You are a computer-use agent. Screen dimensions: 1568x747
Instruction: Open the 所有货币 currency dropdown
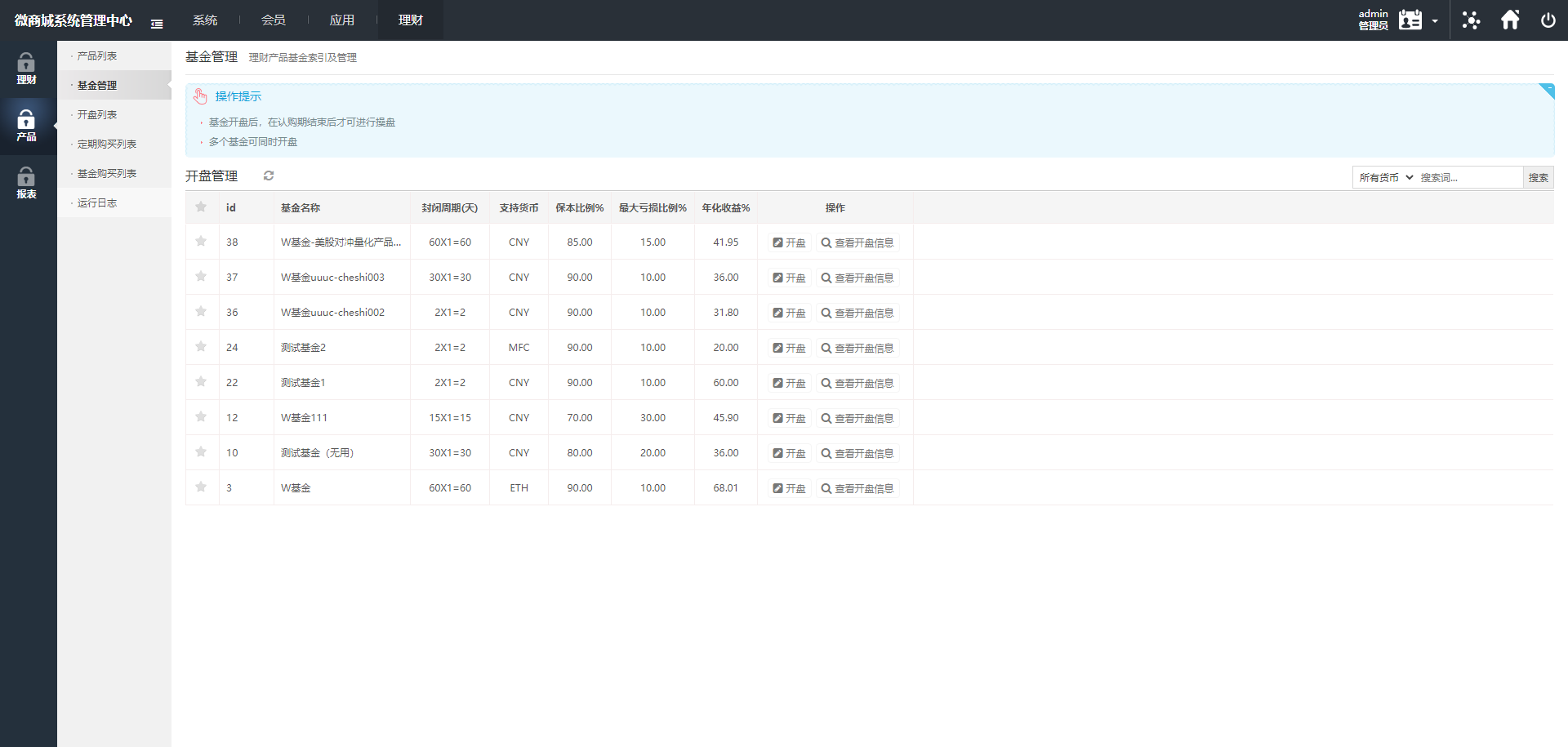1385,177
